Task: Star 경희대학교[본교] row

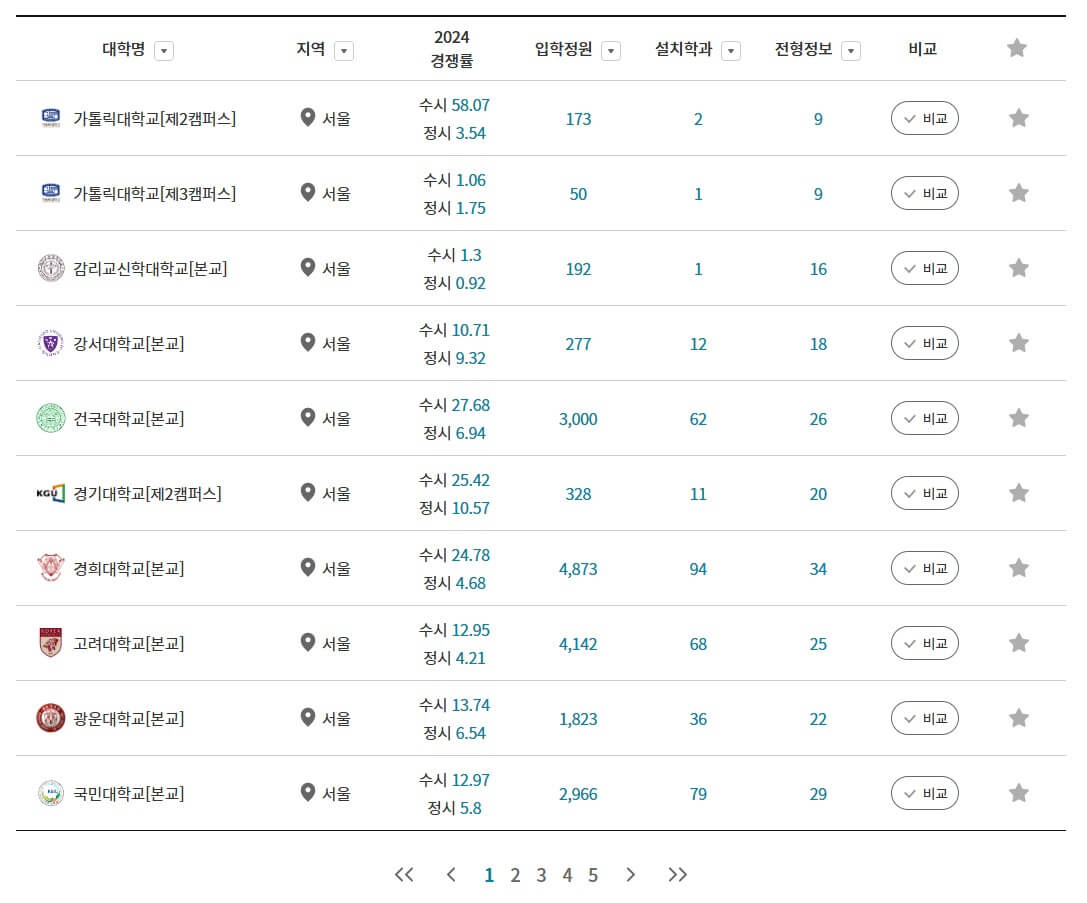Action: [x=1018, y=568]
